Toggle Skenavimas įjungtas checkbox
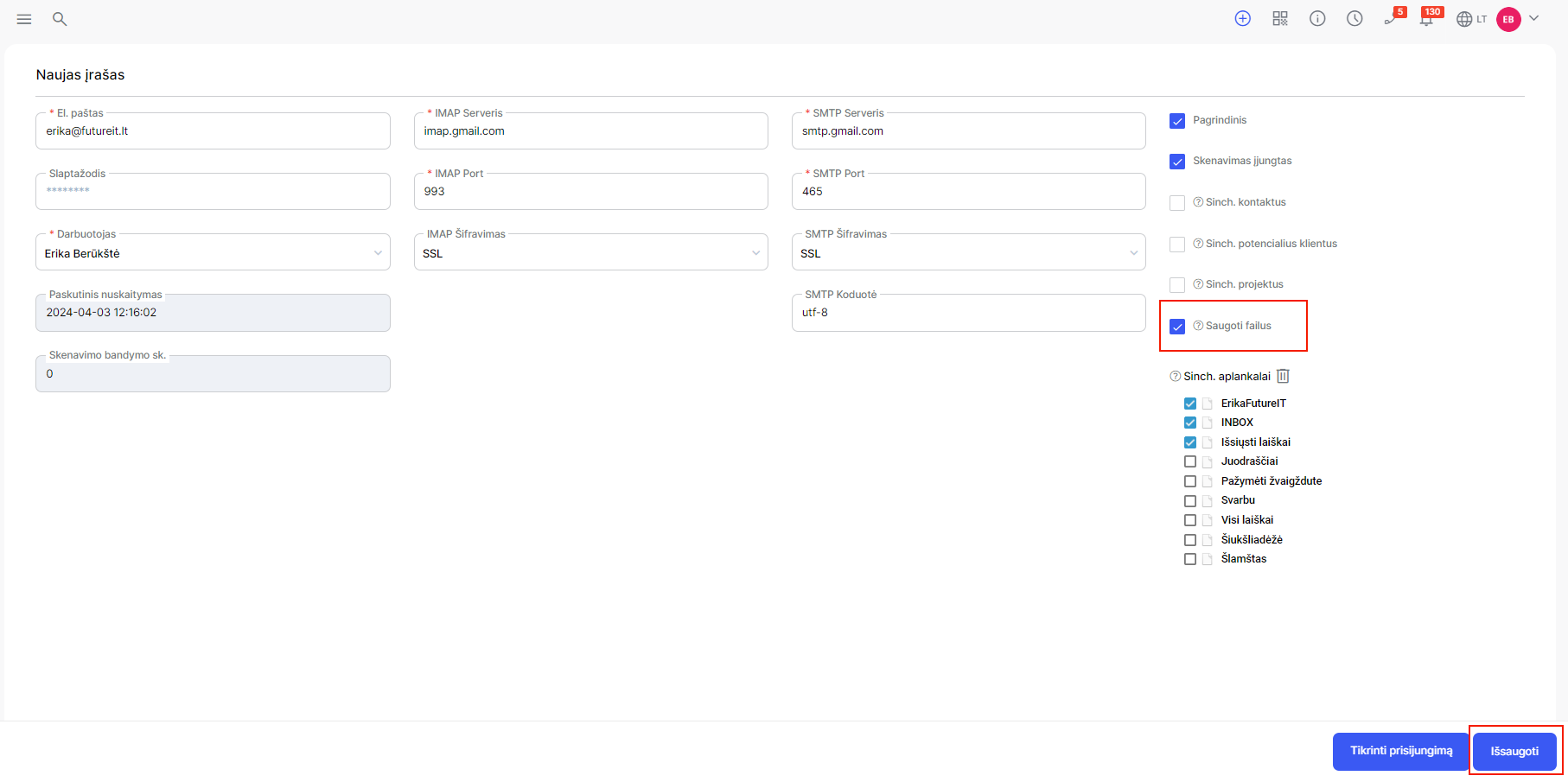Viewport: 1568px width, 782px height. click(1177, 162)
